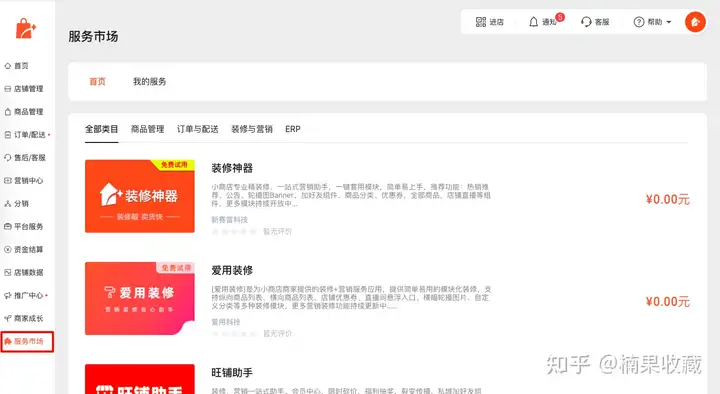This screenshot has height=394, width=720.
Task: Click the ¥0.00元 price of 爱用装修
Action: tap(668, 302)
